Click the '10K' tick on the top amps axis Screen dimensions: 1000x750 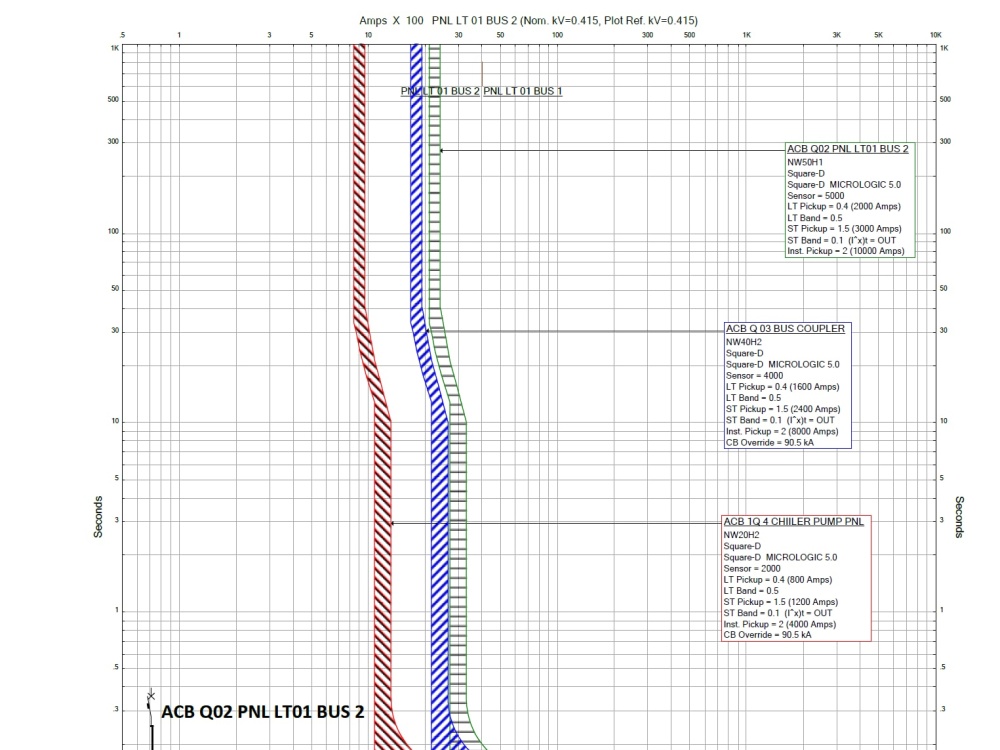point(936,35)
